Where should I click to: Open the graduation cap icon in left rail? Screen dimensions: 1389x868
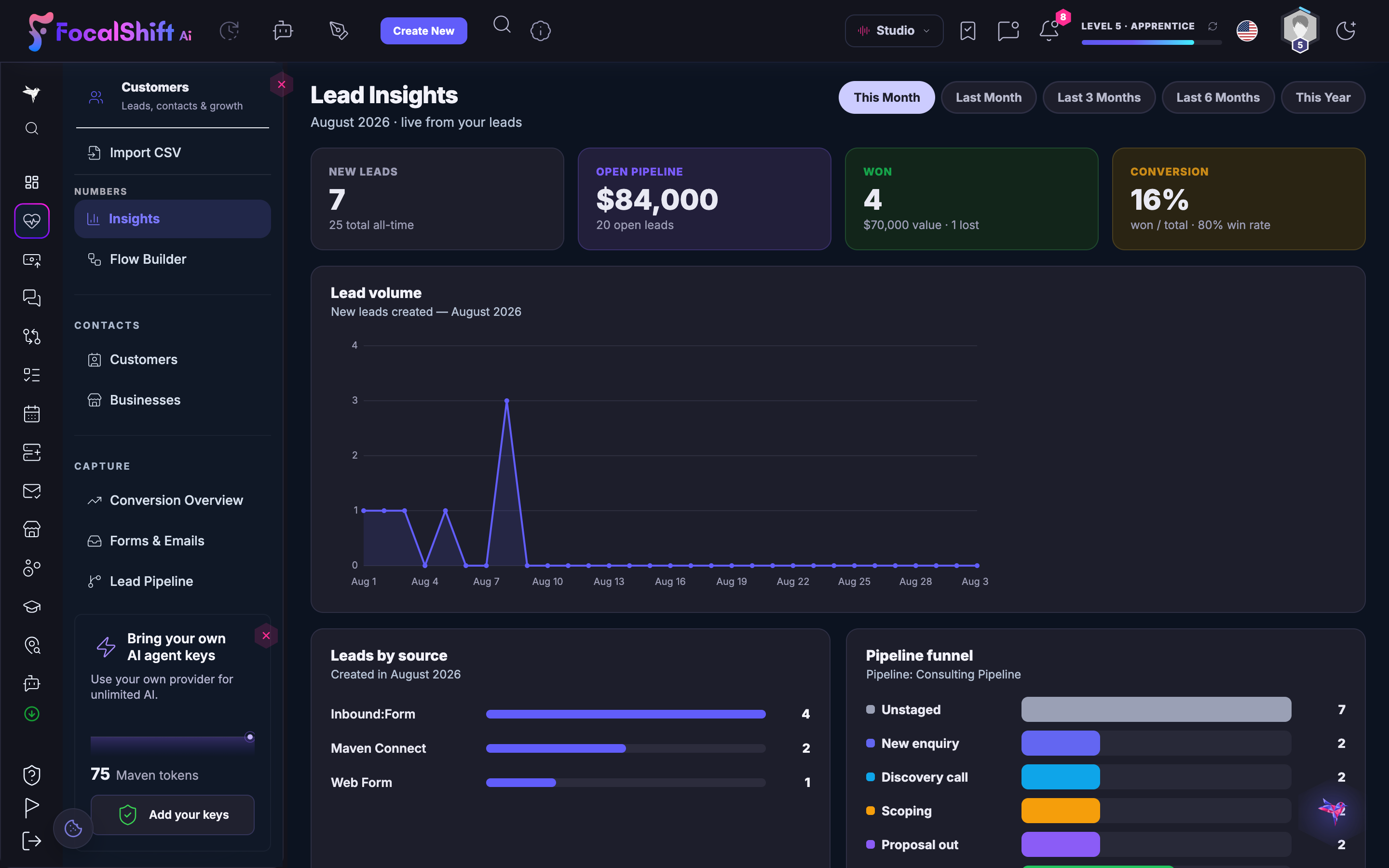point(32,607)
